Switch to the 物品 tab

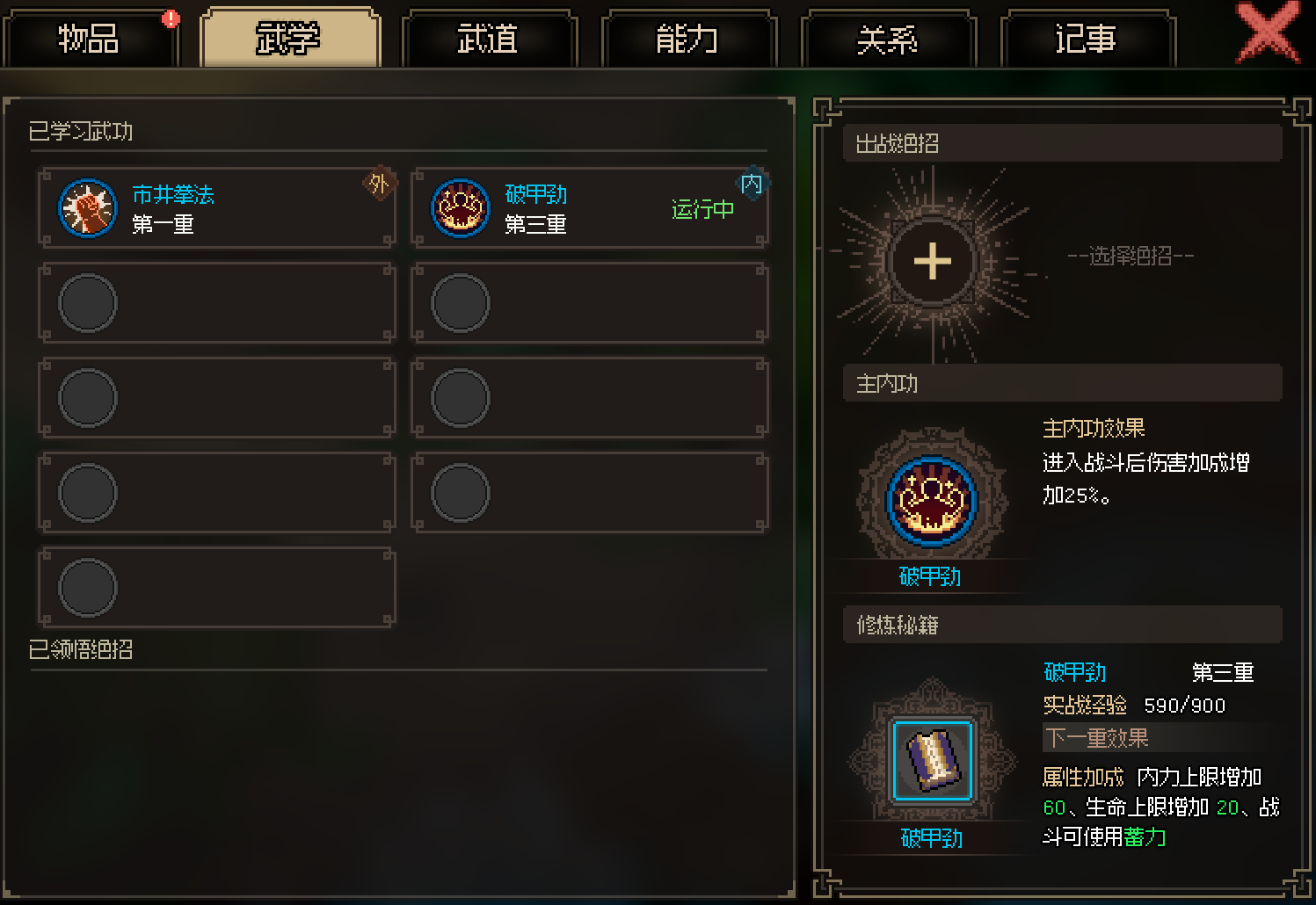tap(90, 39)
